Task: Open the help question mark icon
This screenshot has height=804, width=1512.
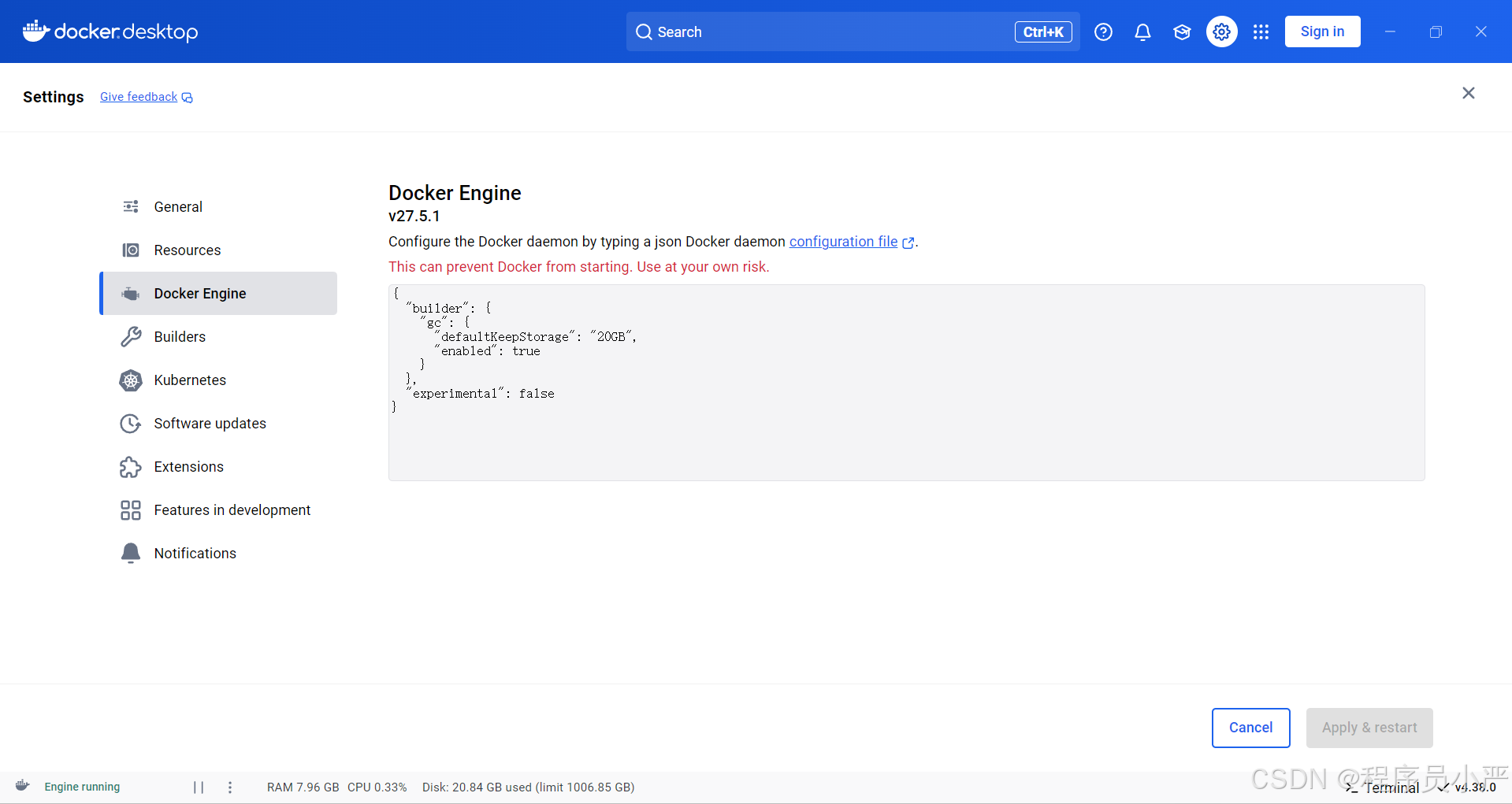Action: pyautogui.click(x=1103, y=31)
